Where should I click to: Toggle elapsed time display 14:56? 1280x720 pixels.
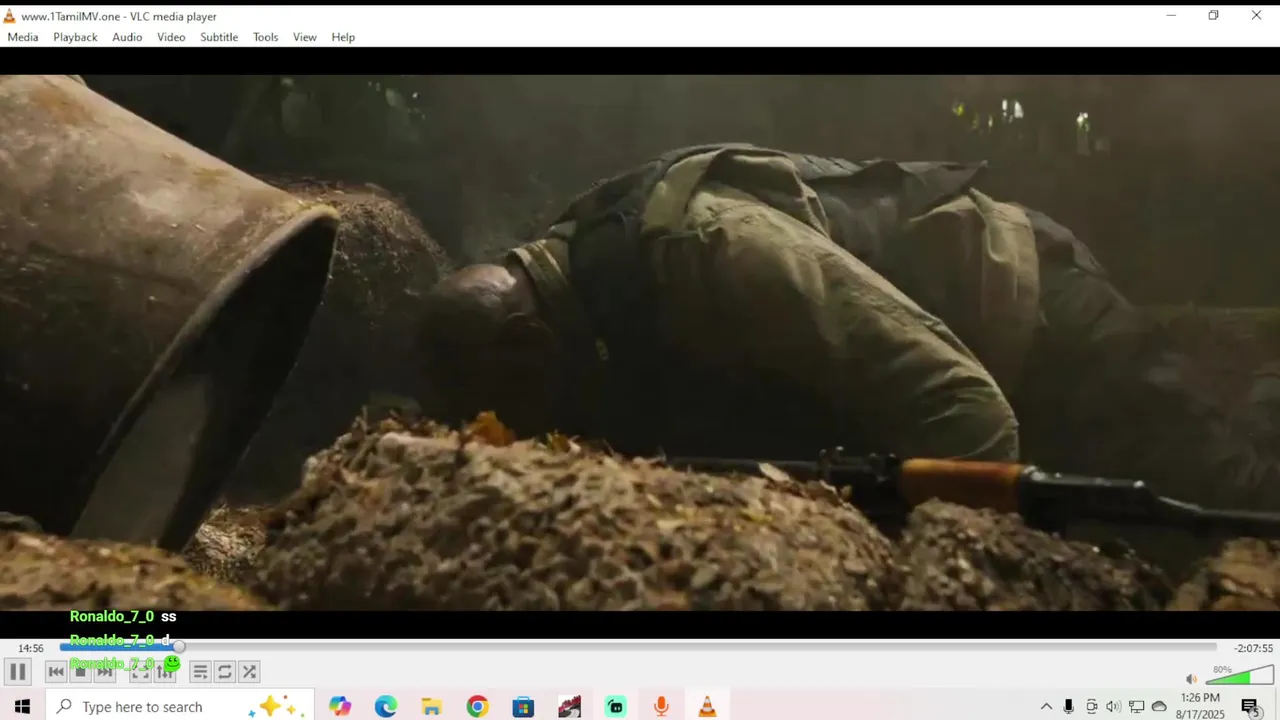click(x=31, y=648)
